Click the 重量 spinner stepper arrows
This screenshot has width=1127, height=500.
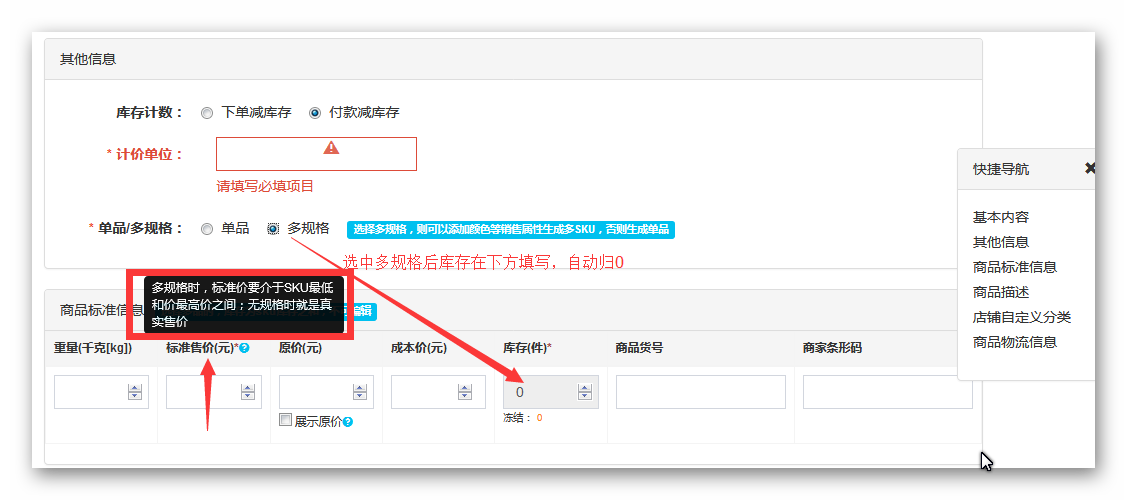[135, 392]
